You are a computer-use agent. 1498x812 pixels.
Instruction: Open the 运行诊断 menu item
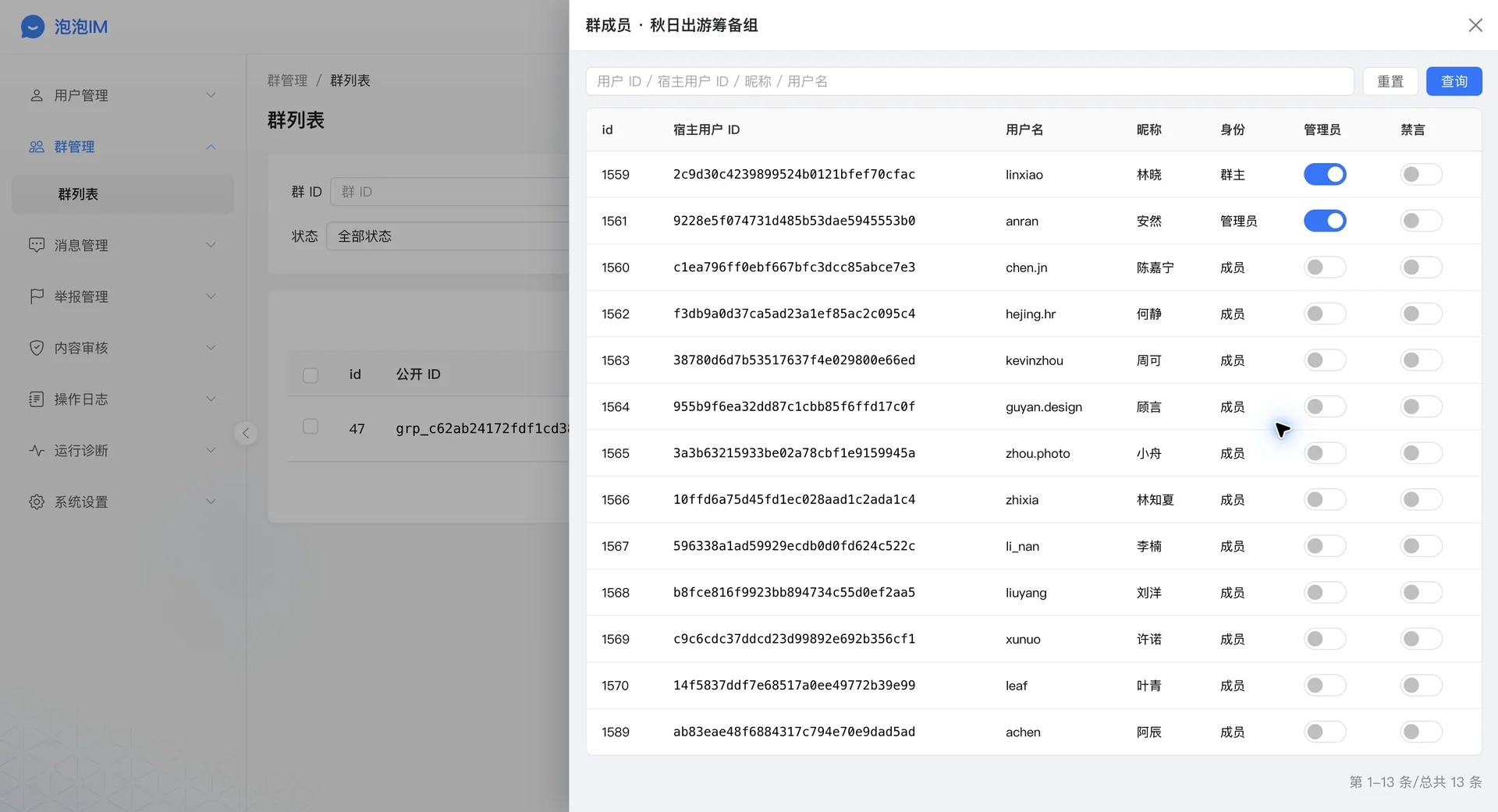pyautogui.click(x=122, y=451)
